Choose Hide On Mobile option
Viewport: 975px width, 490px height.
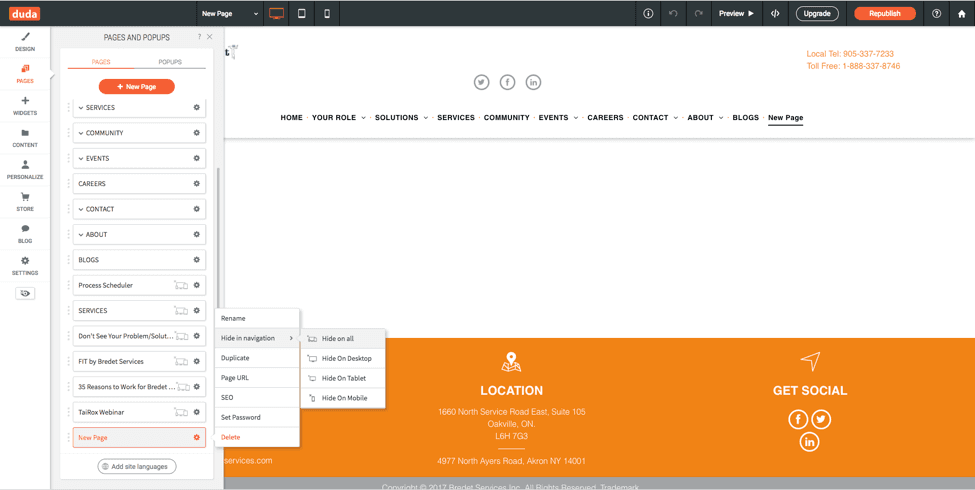[344, 398]
